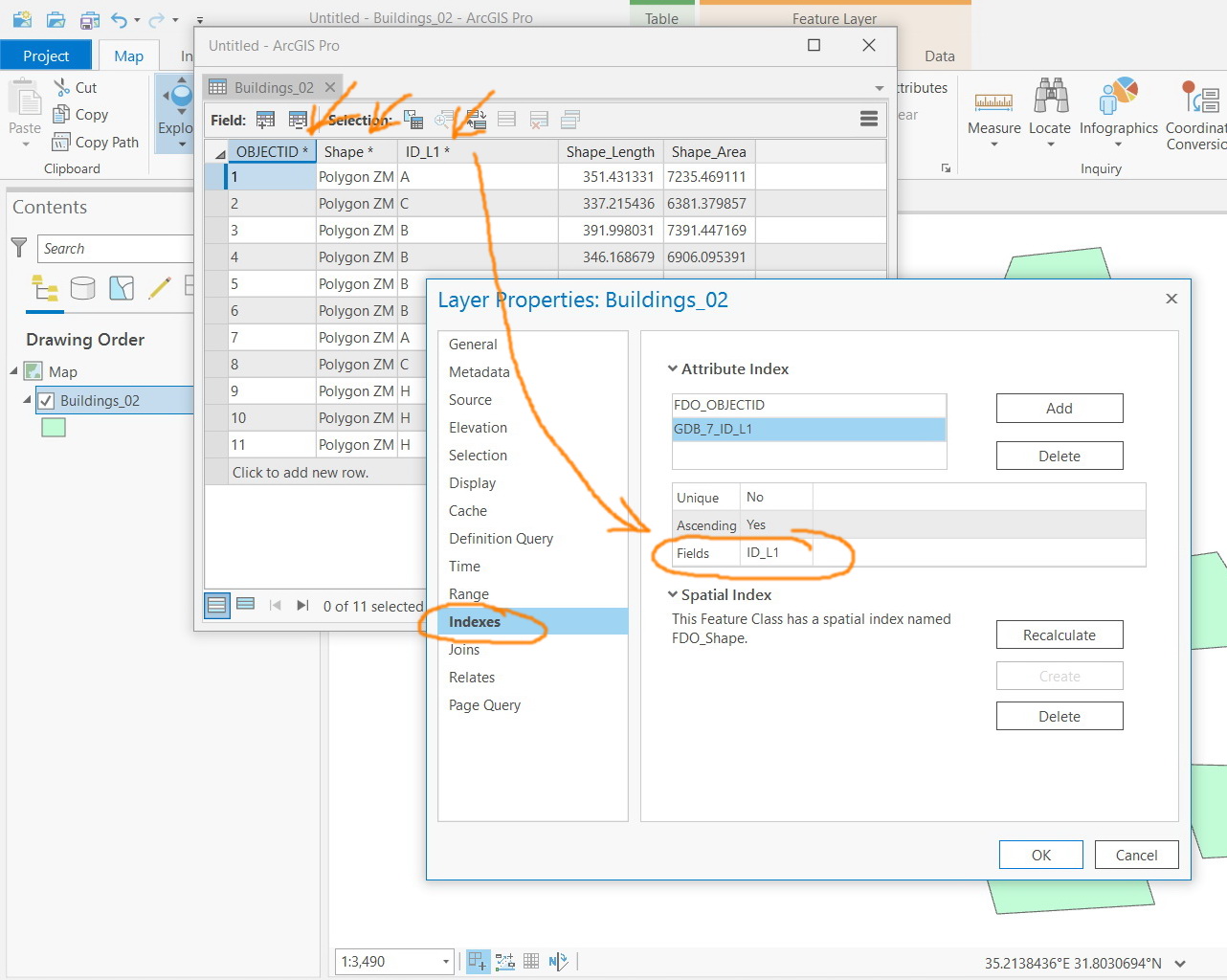
Task: Open the coordinate display dropdown arrow
Action: [1180, 964]
